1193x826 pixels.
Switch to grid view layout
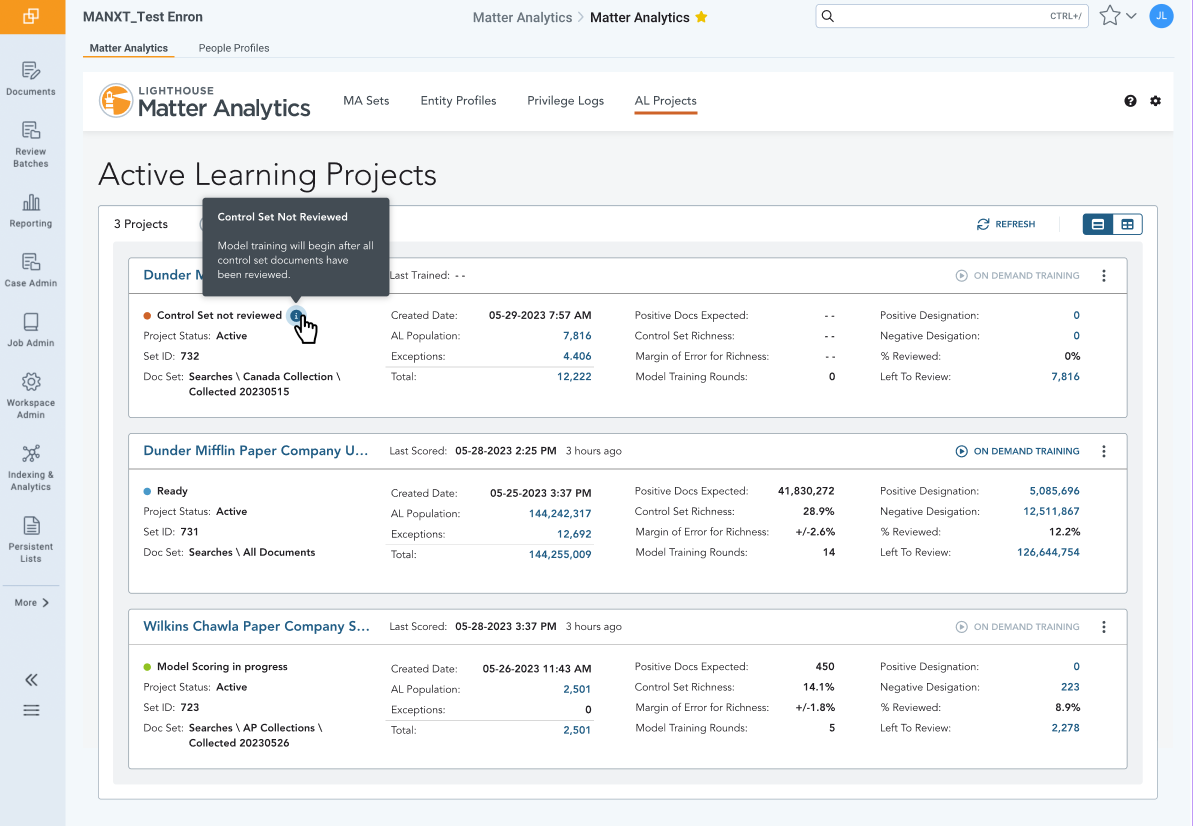pyautogui.click(x=1128, y=224)
